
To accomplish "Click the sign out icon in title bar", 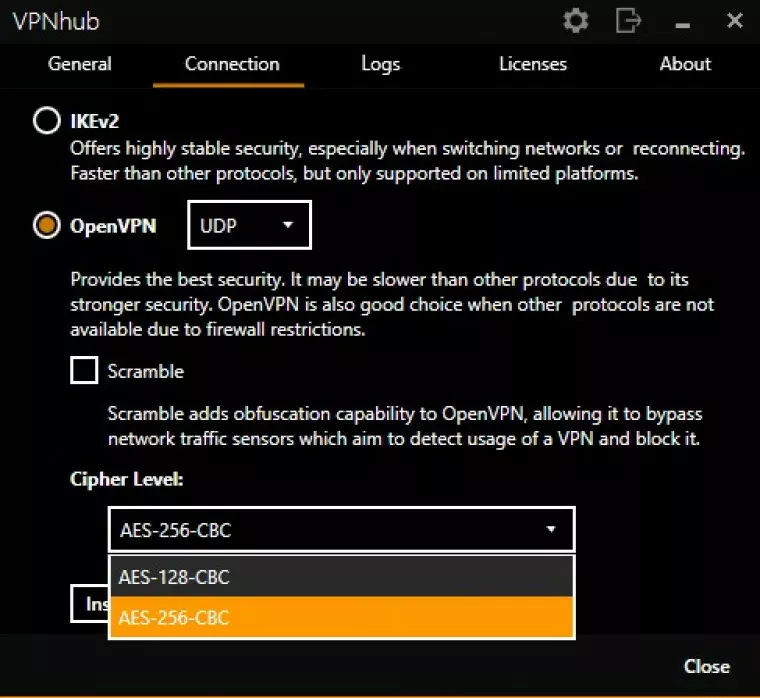I will (x=628, y=20).
